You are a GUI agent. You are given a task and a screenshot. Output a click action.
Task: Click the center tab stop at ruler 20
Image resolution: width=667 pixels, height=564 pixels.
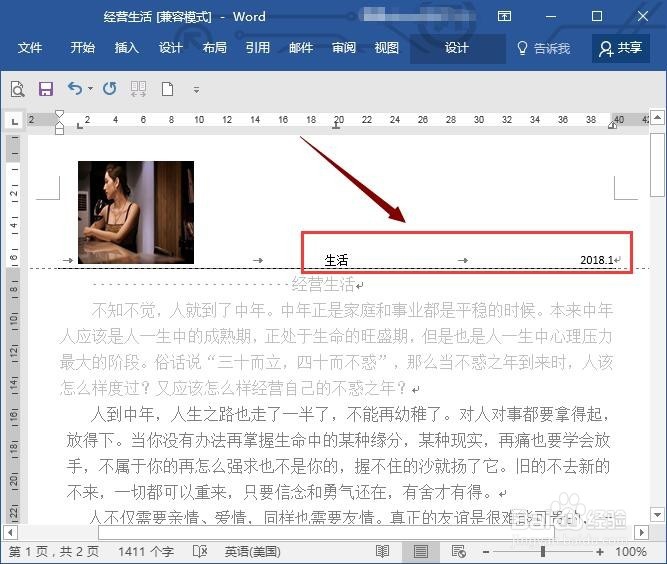(336, 125)
